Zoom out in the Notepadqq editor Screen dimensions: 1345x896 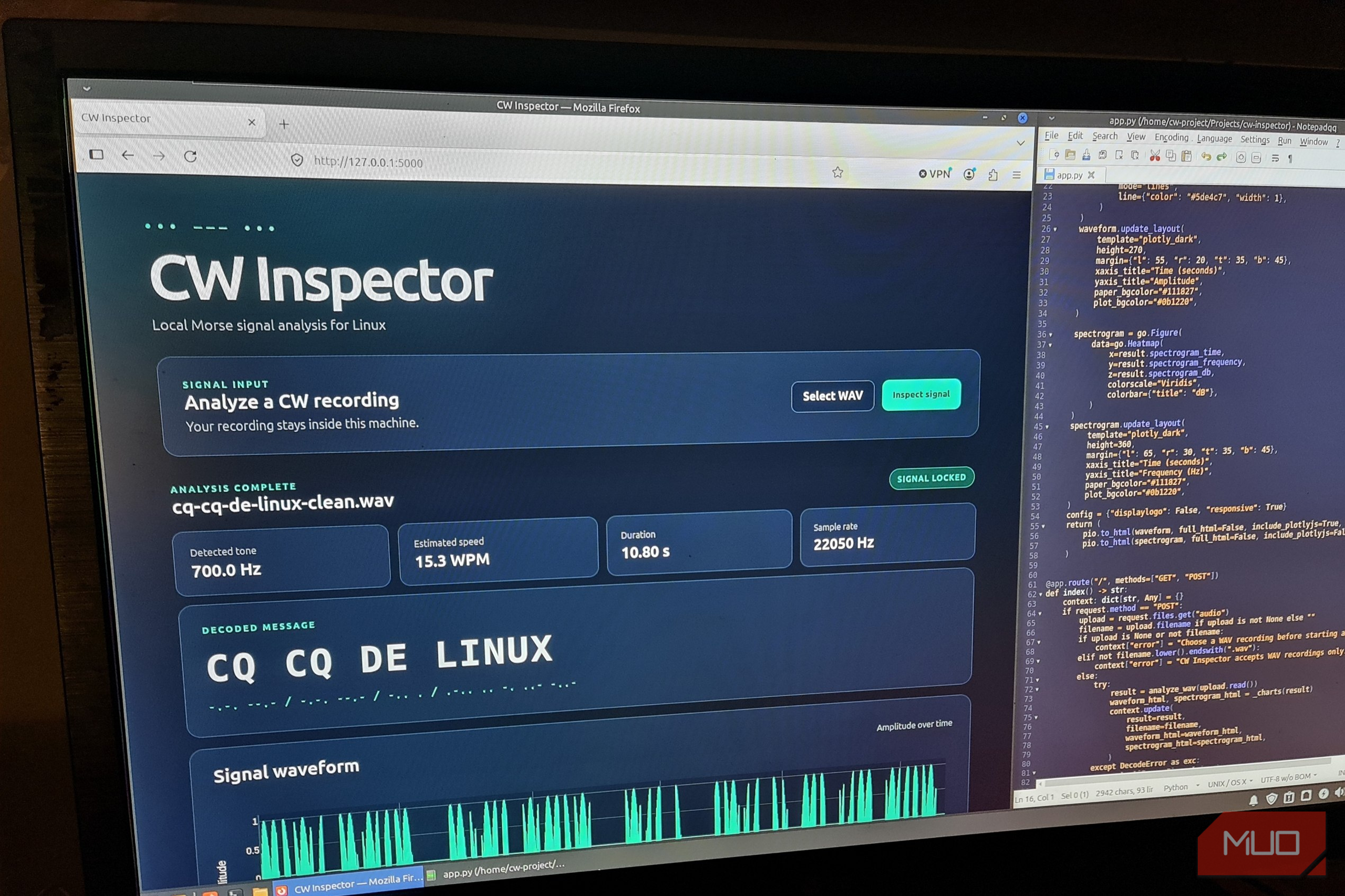point(1256,158)
